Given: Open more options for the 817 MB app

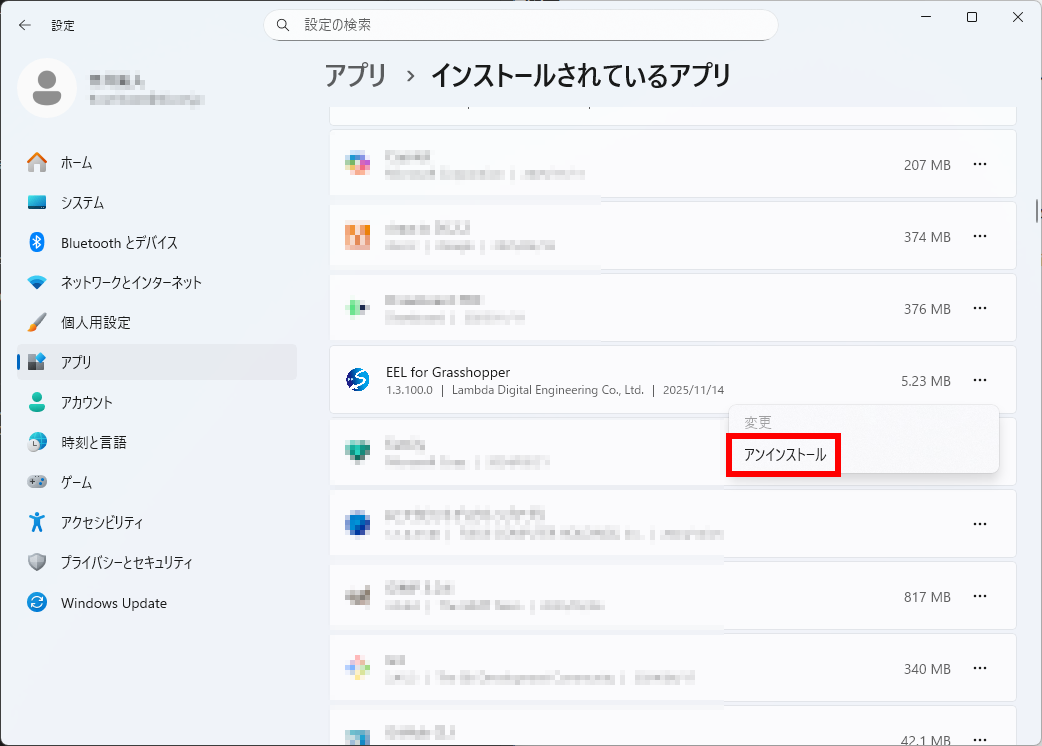Looking at the screenshot, I should (x=980, y=596).
